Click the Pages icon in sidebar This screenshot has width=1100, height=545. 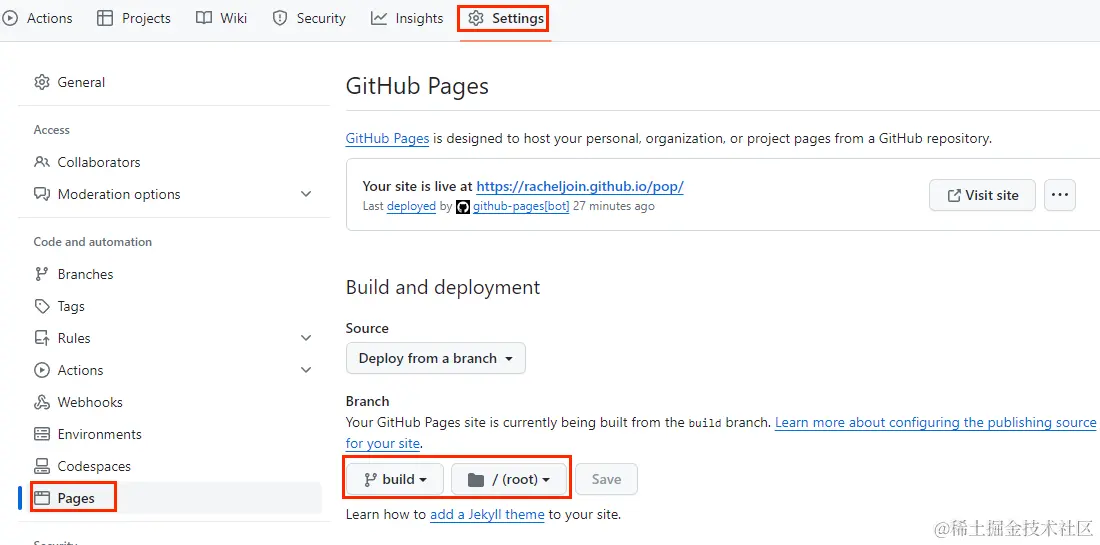[x=42, y=498]
